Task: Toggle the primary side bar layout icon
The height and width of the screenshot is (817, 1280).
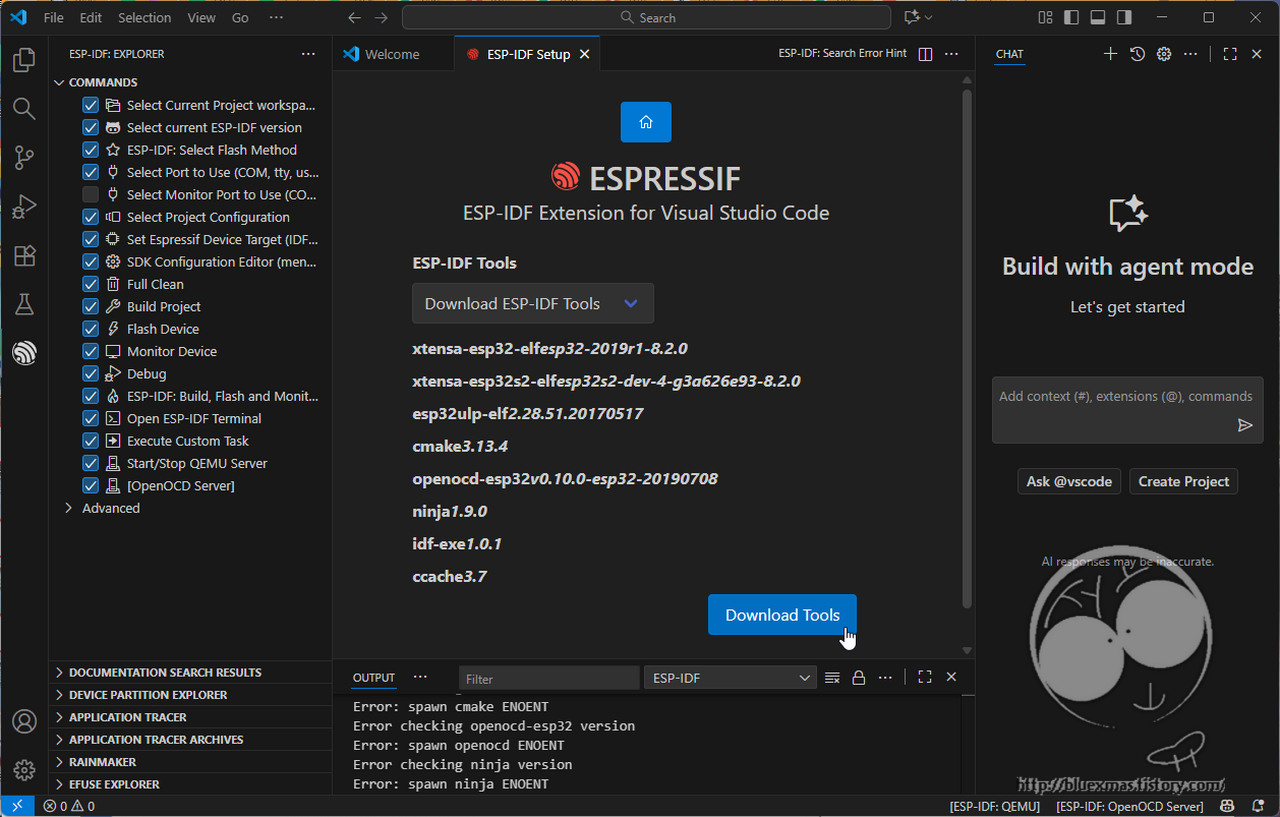Action: (x=1071, y=17)
